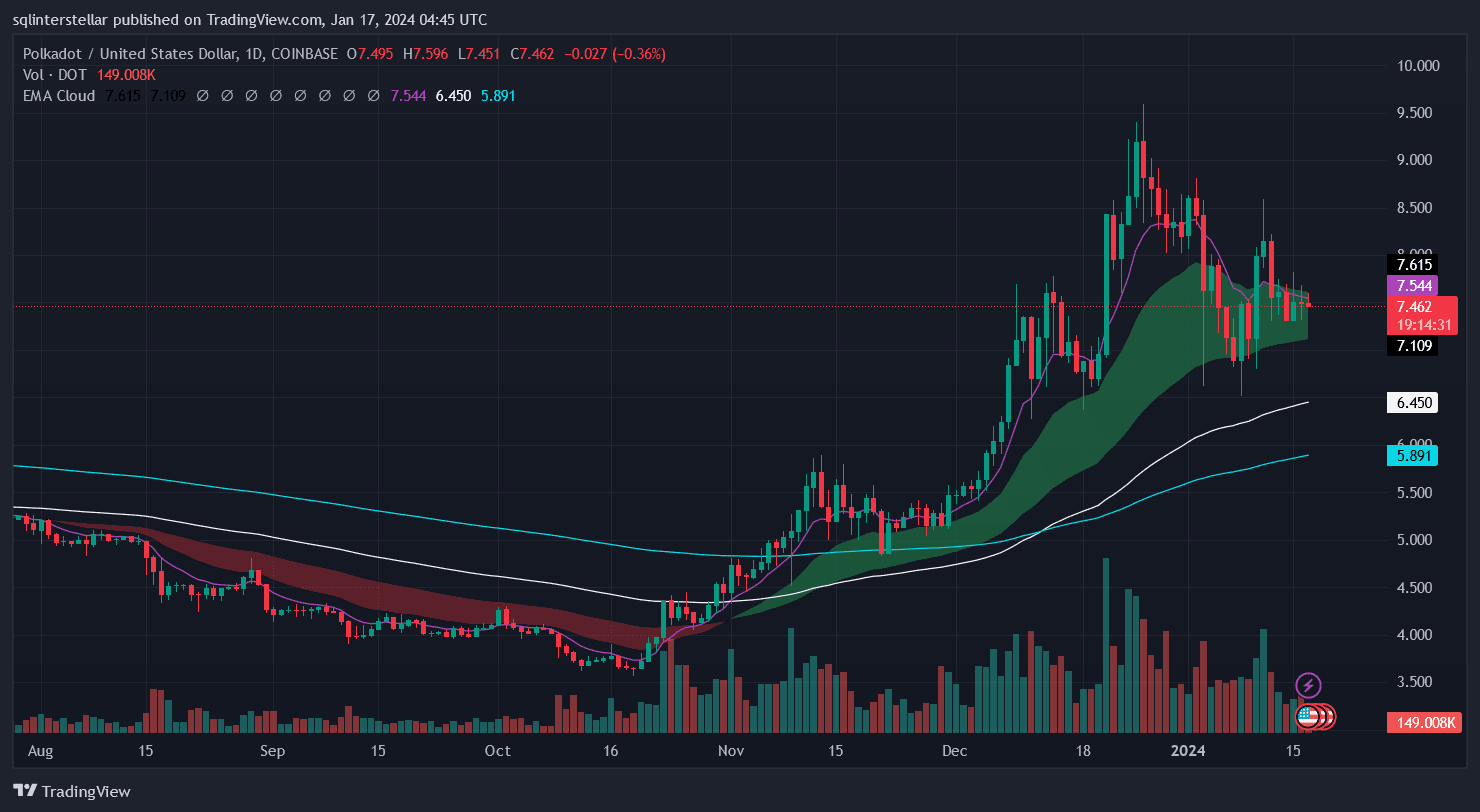
Task: Click the first empty-value symbol in EMA Cloud legend
Action: (202, 96)
